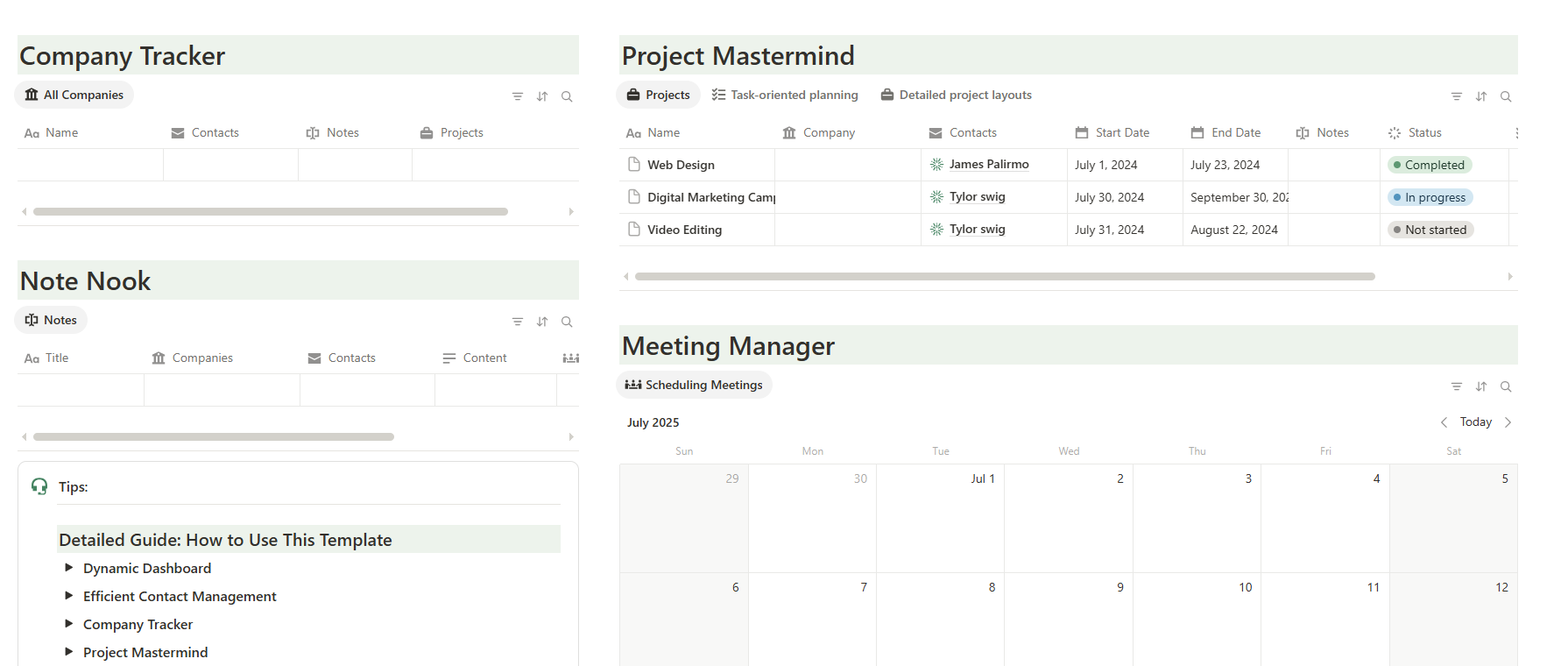Expand Efficient Contact Management toggle
The image size is (1568, 666).
coord(69,596)
